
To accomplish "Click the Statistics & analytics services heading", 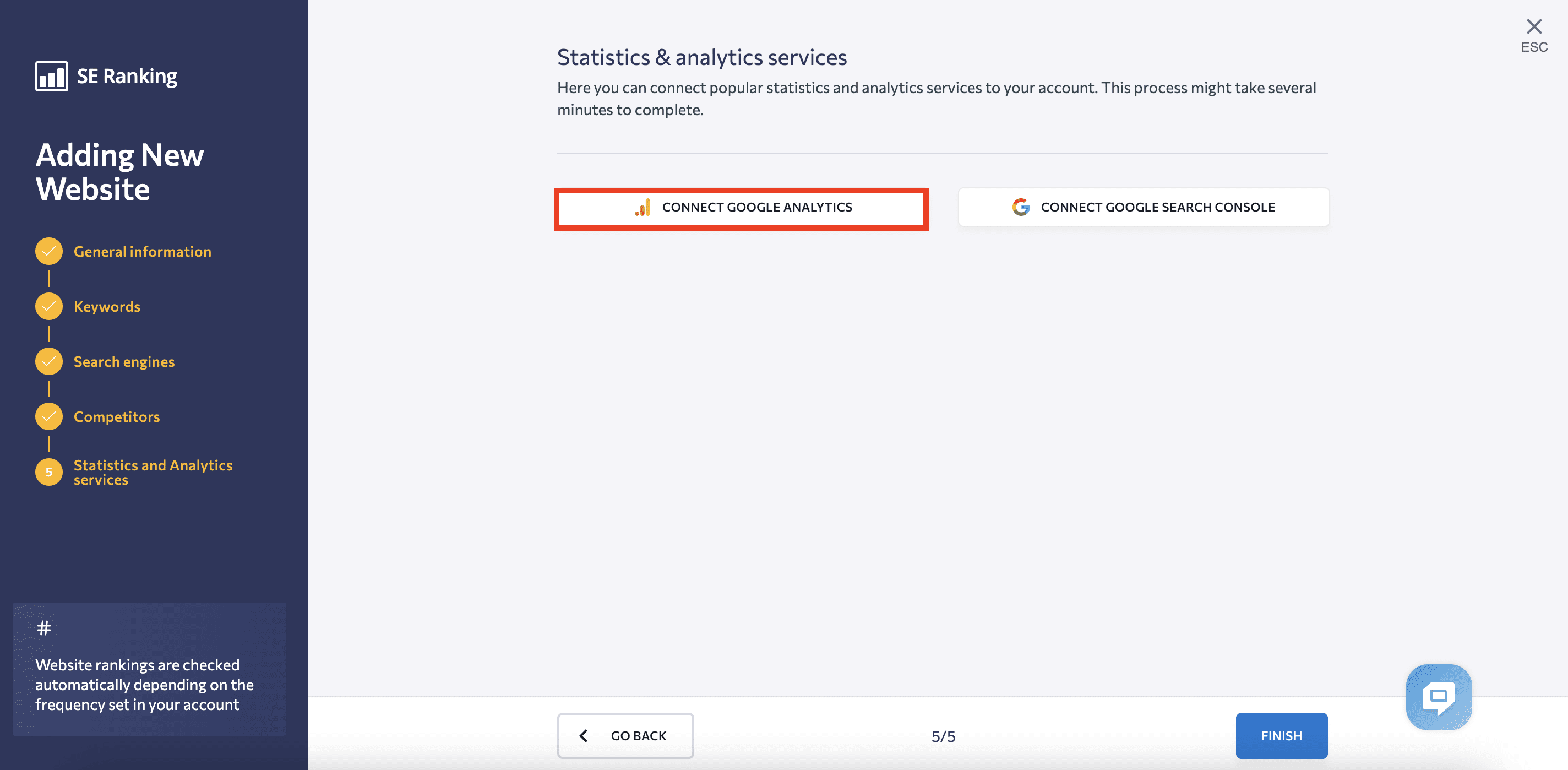I will 702,57.
